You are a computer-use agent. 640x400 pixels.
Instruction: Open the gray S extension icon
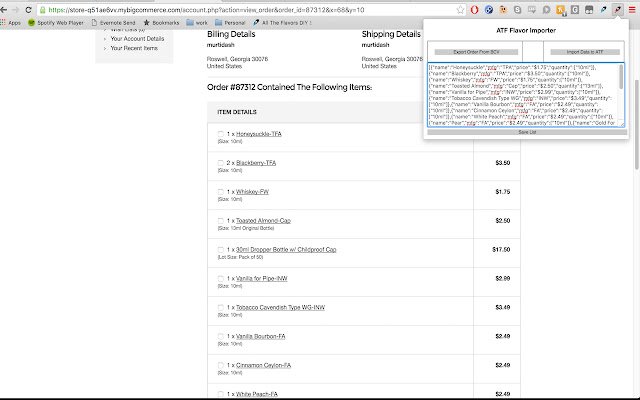tap(518, 10)
